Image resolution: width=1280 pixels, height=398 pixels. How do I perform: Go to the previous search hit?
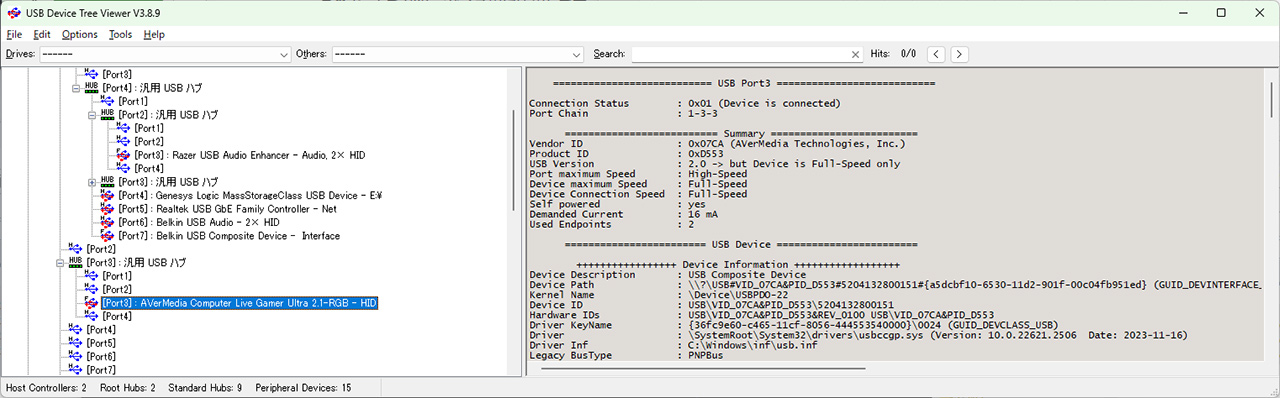coord(936,54)
